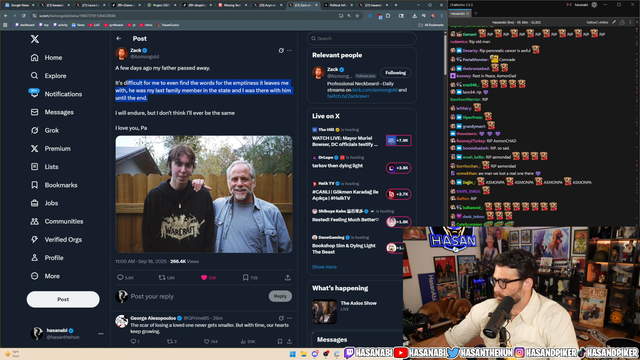Open Windows Start button in taskbar
Screen dimensions: 640x360
point(292,353)
